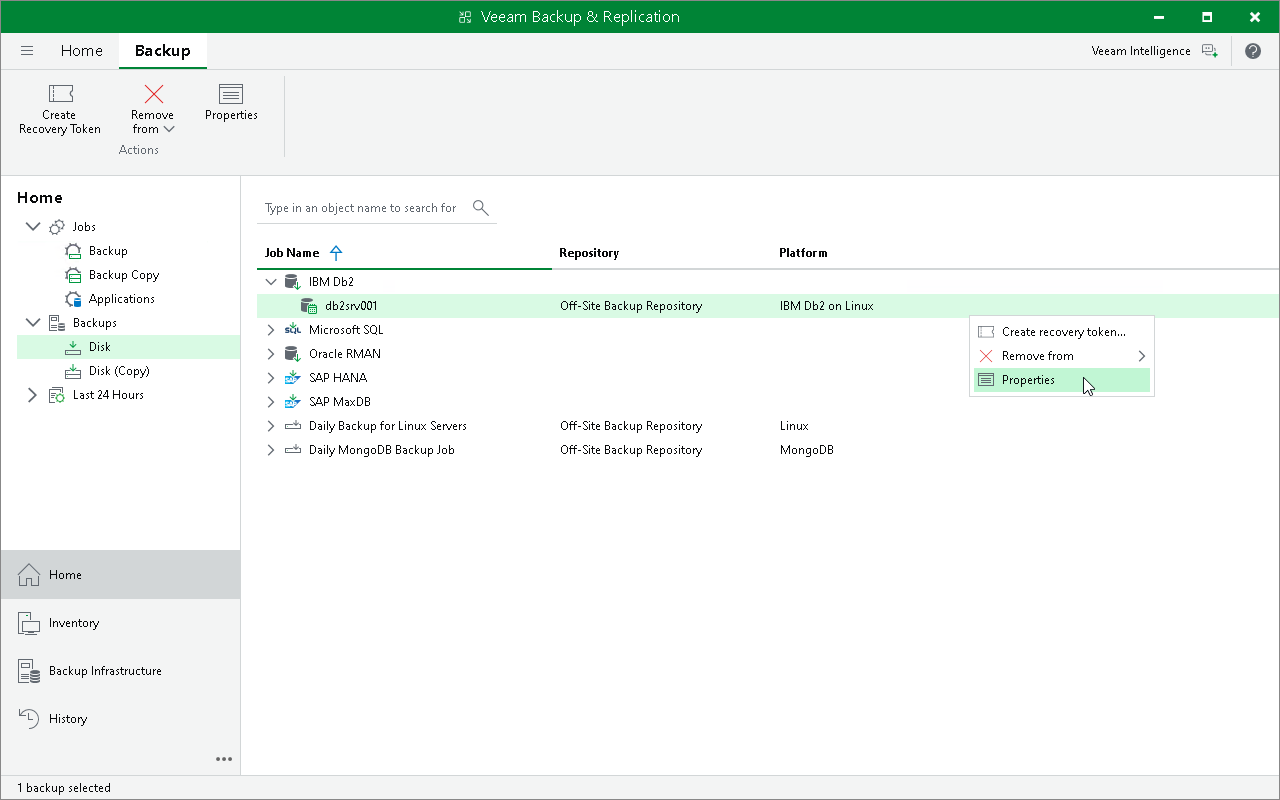1280x800 pixels.
Task: Expand the Microsoft SQL group
Action: coord(271,330)
